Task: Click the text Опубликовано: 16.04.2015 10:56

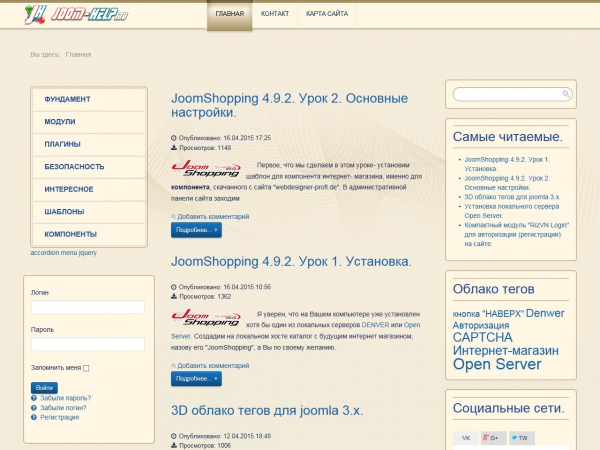Action: click(225, 287)
